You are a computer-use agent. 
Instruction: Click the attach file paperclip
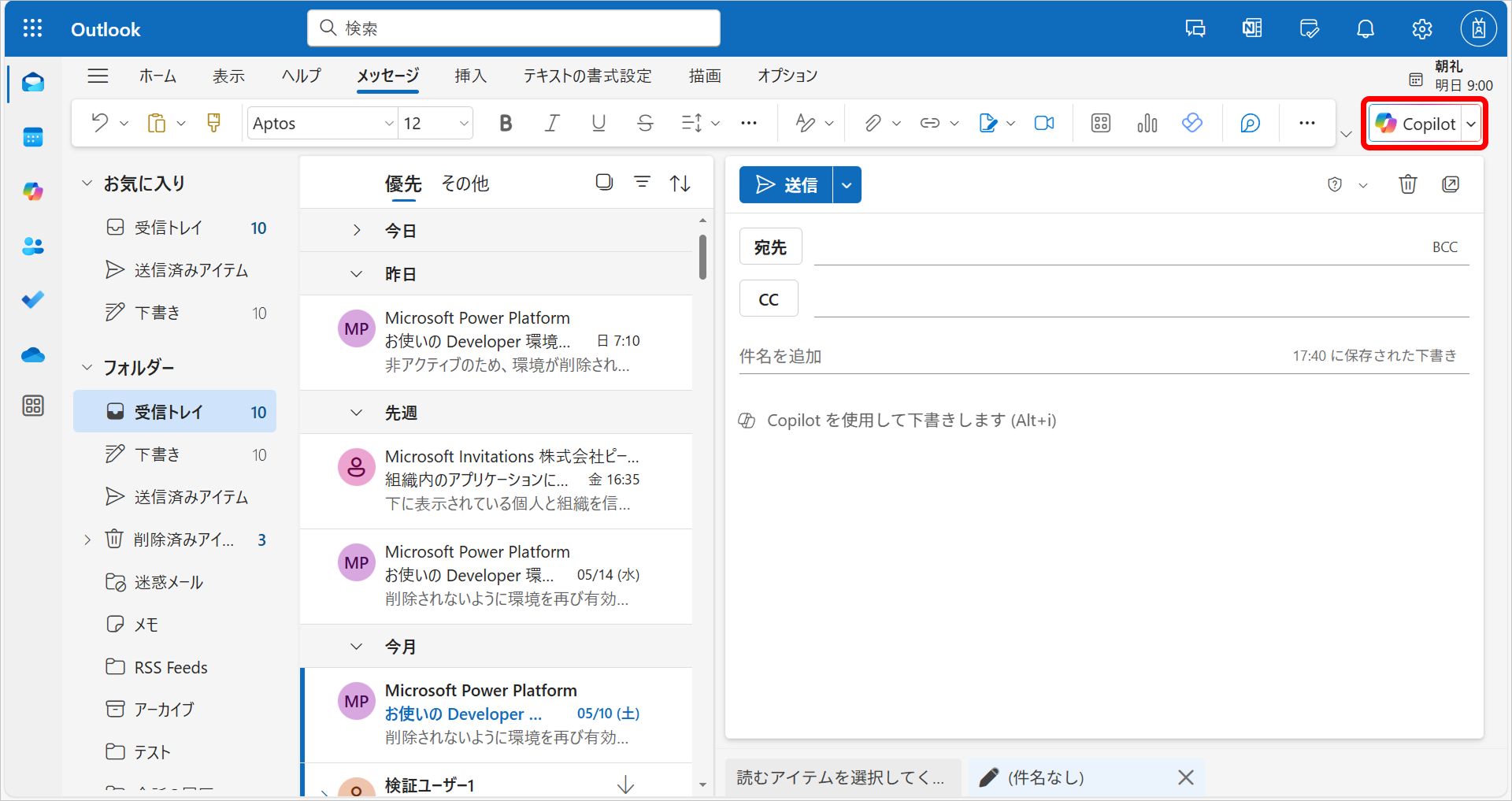(872, 123)
